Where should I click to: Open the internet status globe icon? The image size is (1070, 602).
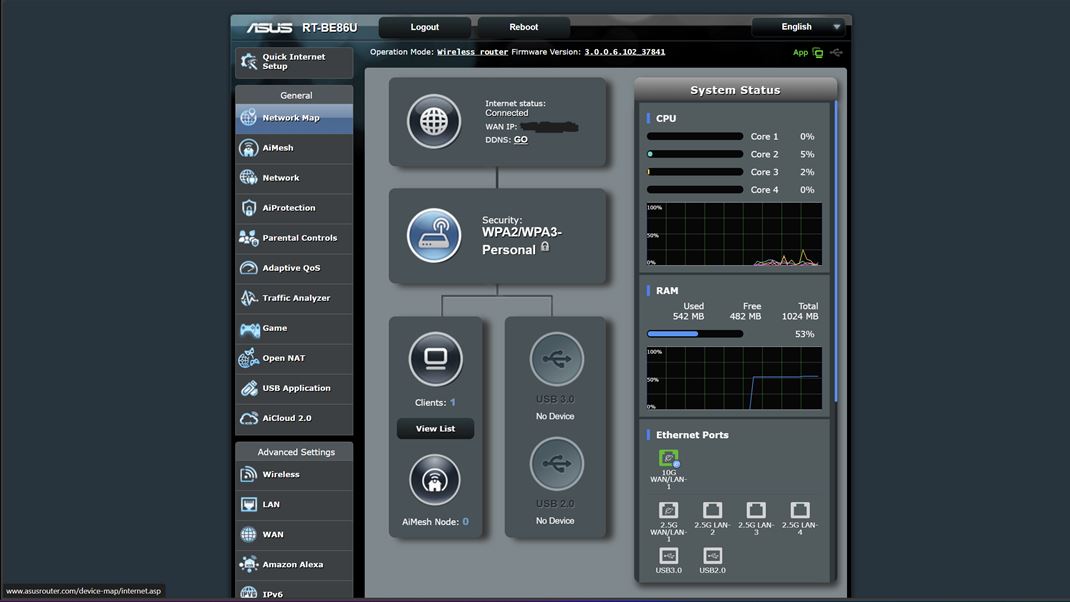click(434, 121)
